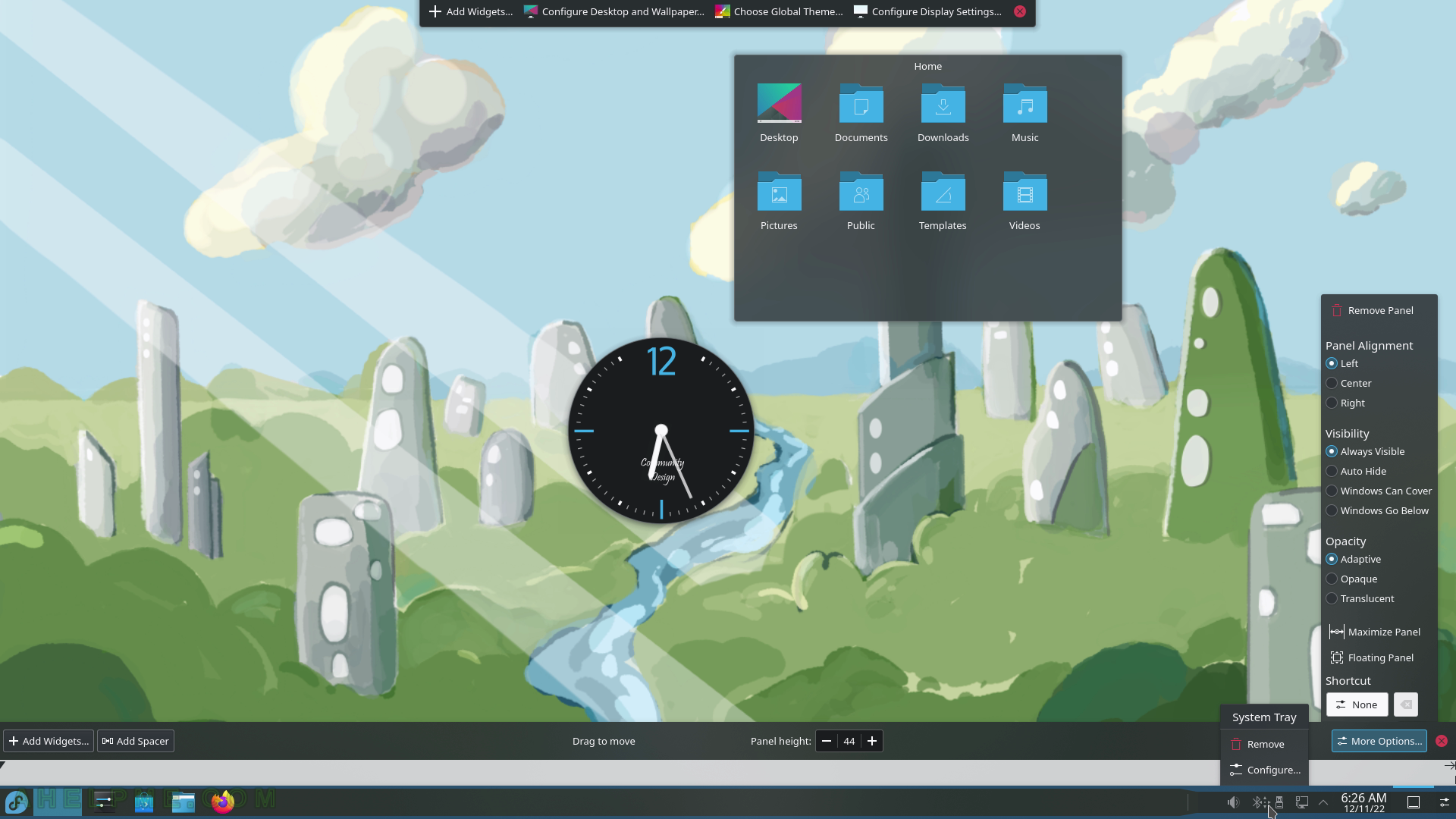This screenshot has height=819, width=1456.
Task: Select Always Visible visibility option
Action: (1365, 451)
